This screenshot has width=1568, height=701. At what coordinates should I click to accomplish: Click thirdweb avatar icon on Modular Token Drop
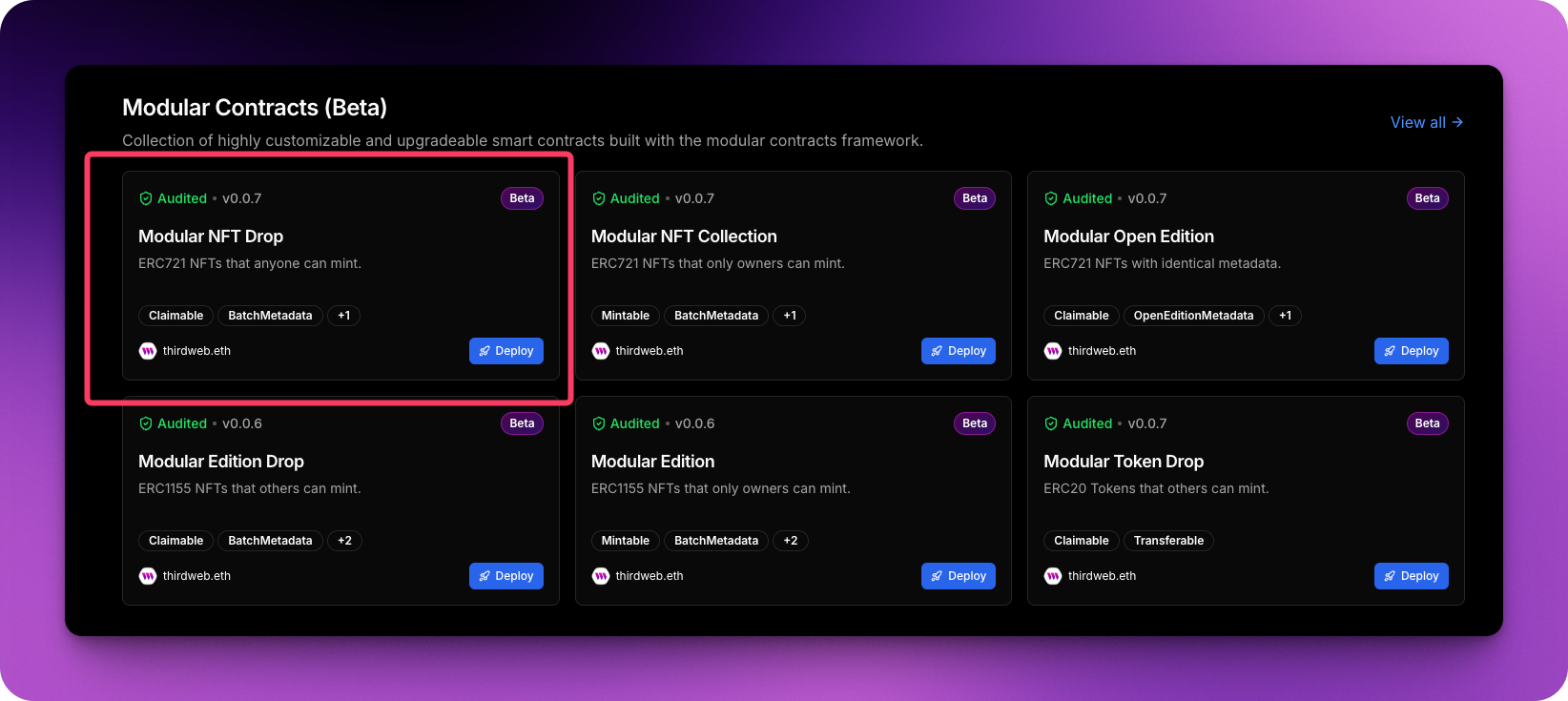1053,576
